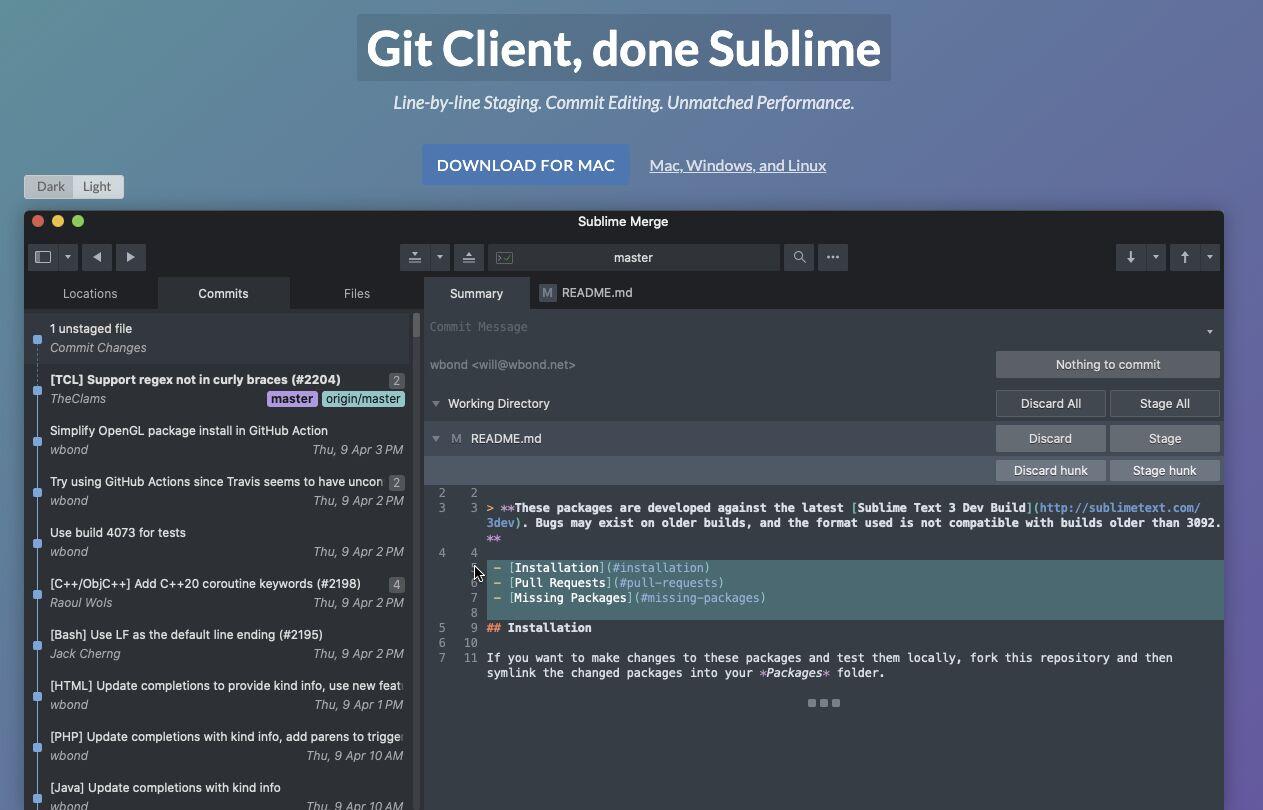Select Simplify OpenGL package install commit
This screenshot has width=1263, height=810.
tap(218, 440)
